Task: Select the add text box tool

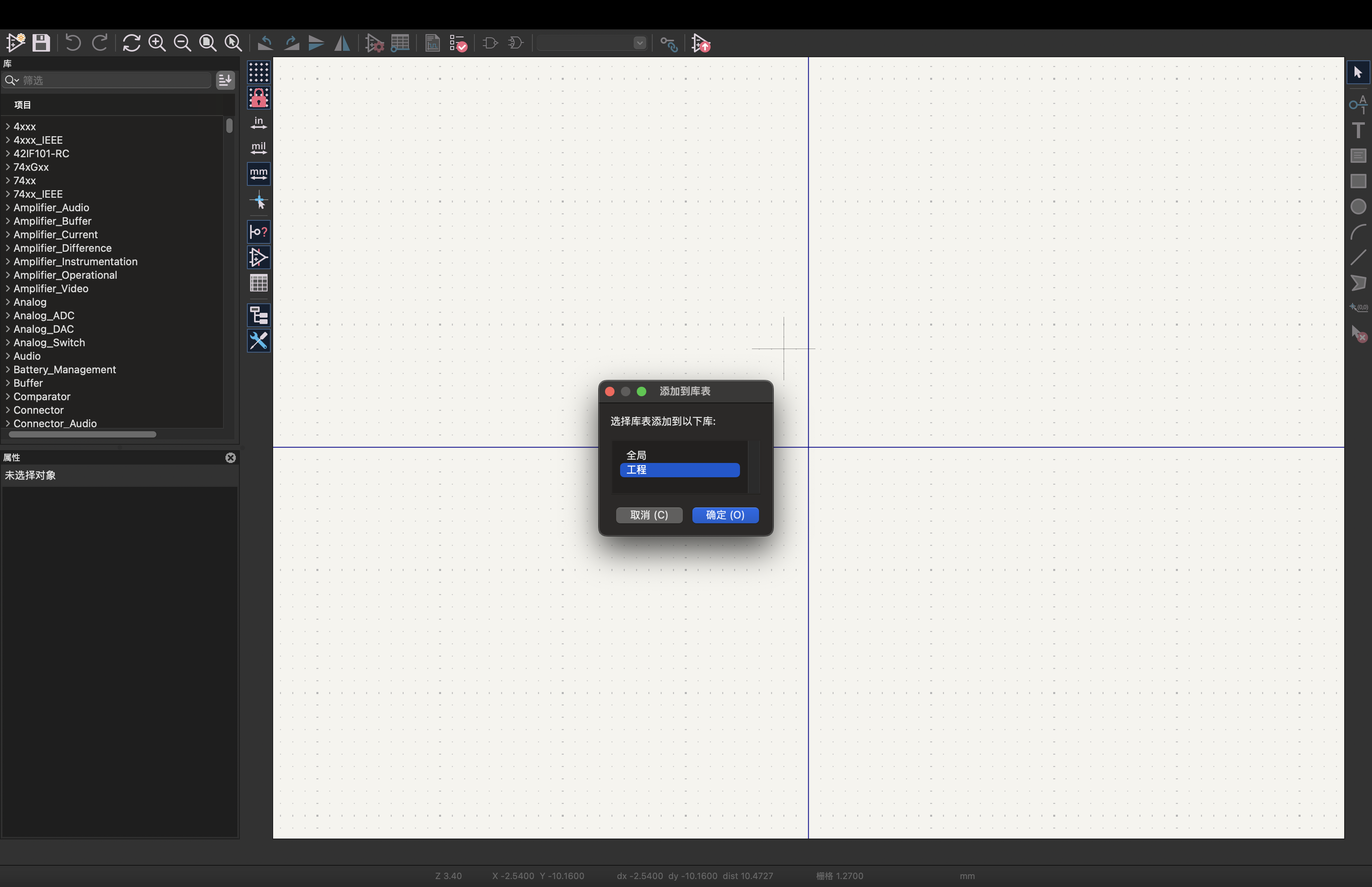Action: pos(1358,156)
